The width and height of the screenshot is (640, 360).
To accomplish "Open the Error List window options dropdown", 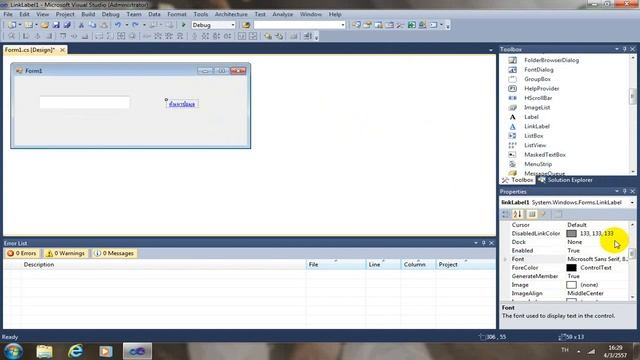I will click(x=476, y=243).
